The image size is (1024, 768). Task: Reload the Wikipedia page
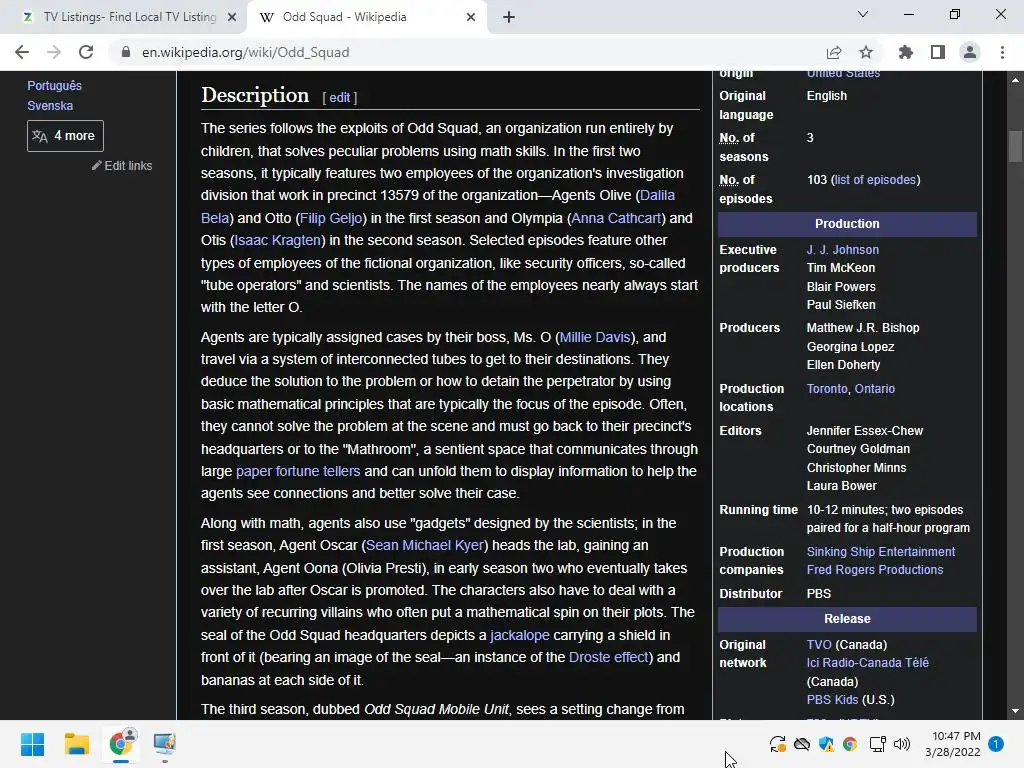(x=86, y=52)
